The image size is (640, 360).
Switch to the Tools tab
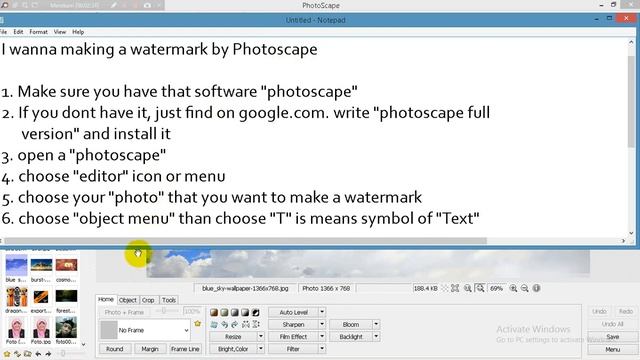[x=169, y=300]
